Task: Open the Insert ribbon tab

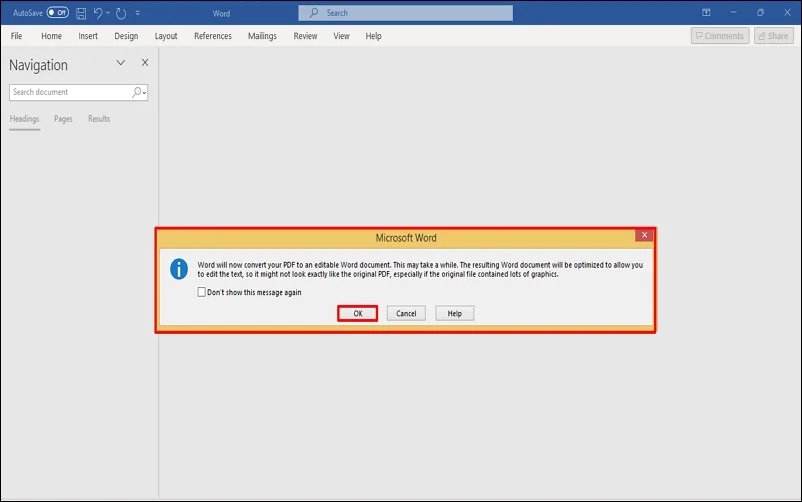Action: 88,36
